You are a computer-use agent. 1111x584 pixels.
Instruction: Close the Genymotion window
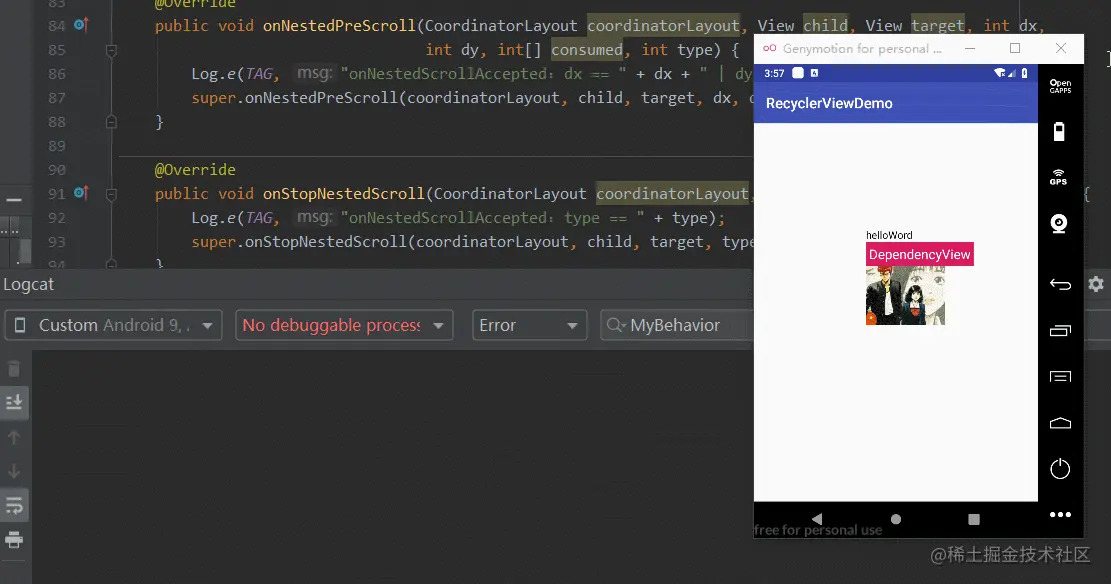coord(1061,48)
